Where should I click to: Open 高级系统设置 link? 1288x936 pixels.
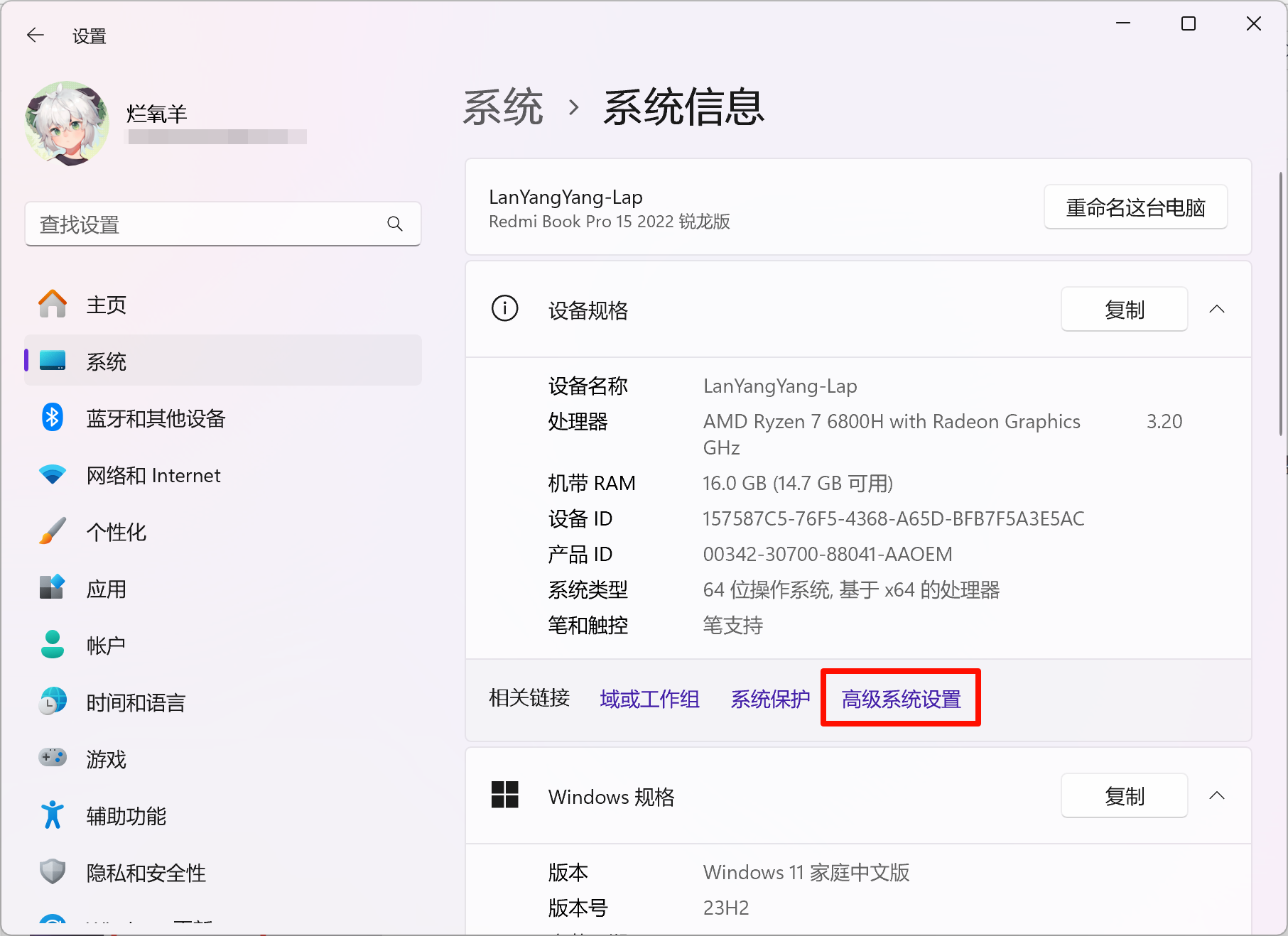[x=901, y=699]
